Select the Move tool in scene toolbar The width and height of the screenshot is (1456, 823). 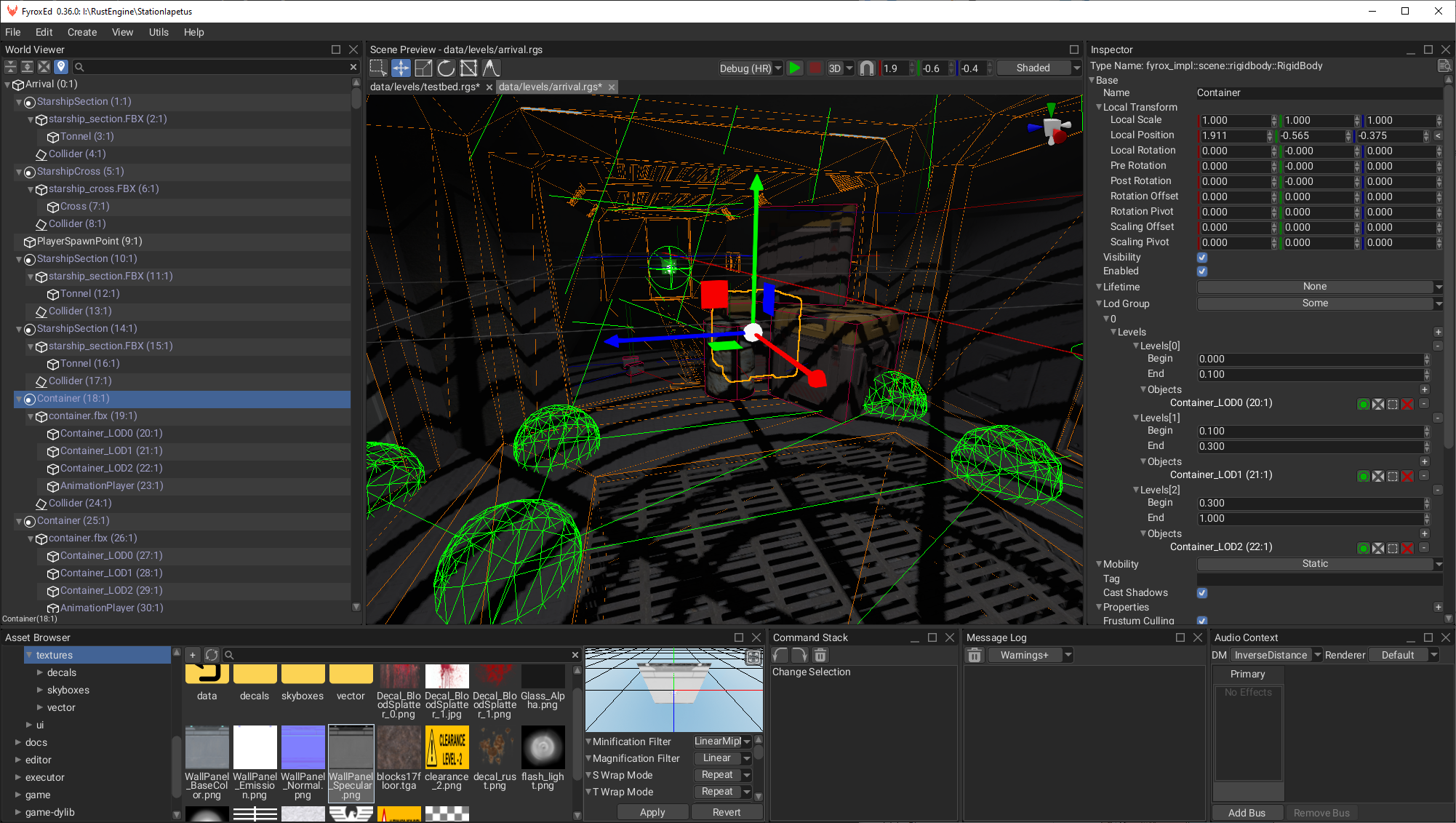click(401, 68)
